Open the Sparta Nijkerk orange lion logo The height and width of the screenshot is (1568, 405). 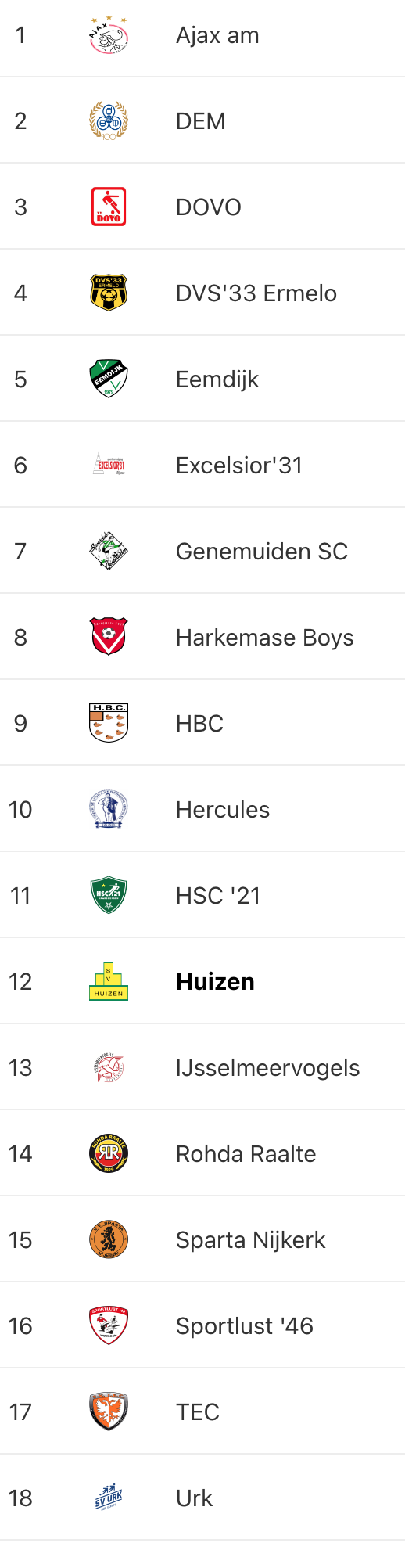click(x=109, y=1240)
